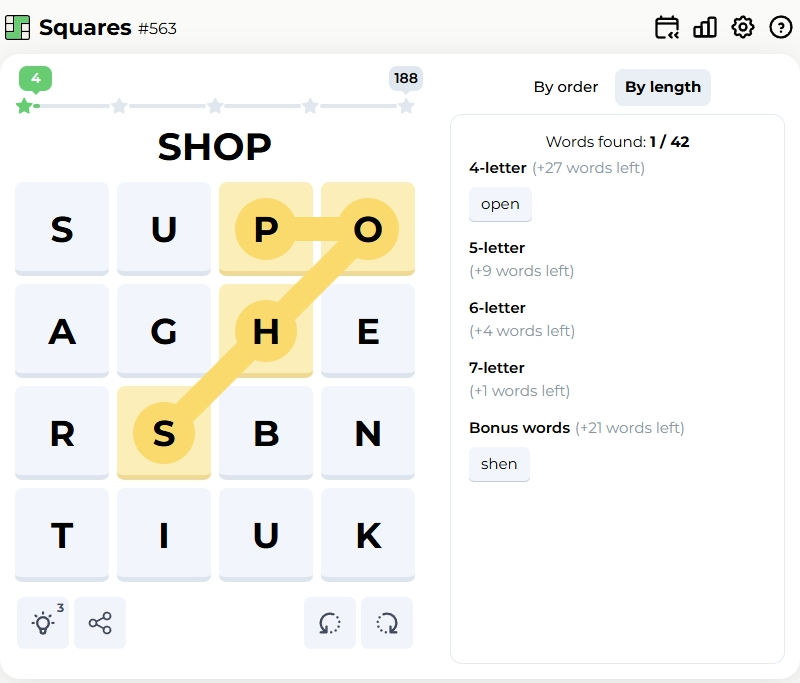
Task: Click the 6-letter words heading
Action: [x=497, y=308]
